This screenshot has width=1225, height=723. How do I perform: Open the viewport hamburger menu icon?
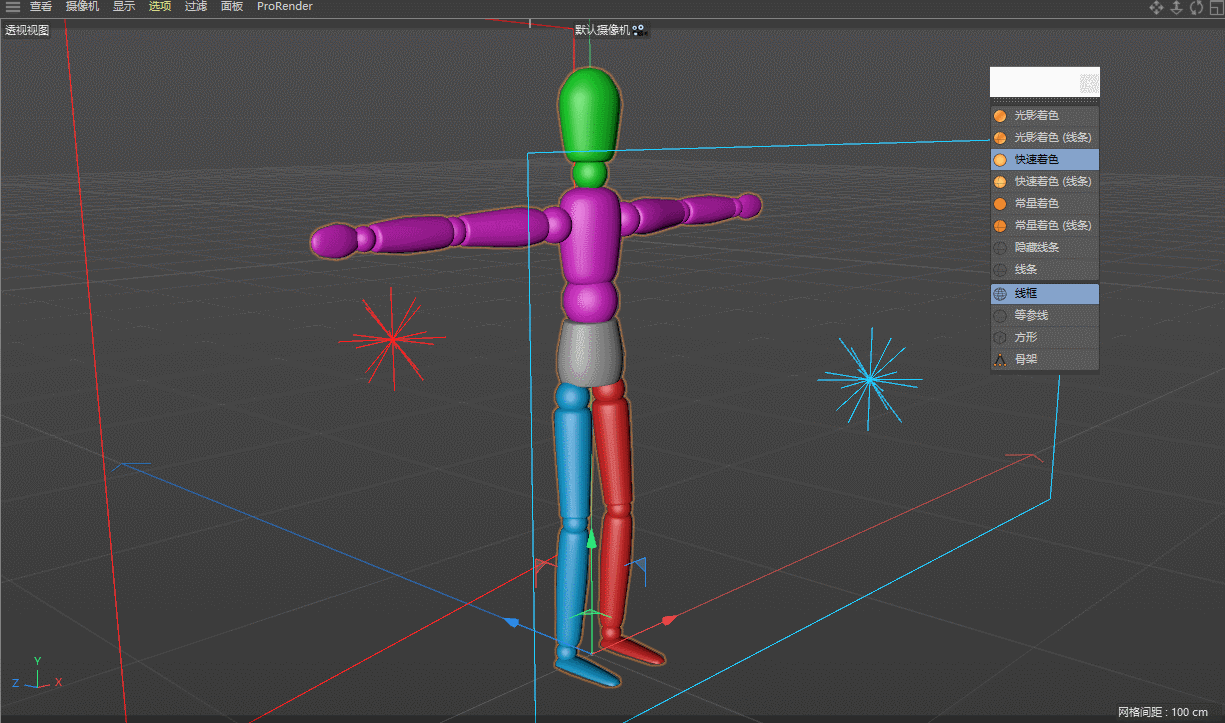click(13, 6)
